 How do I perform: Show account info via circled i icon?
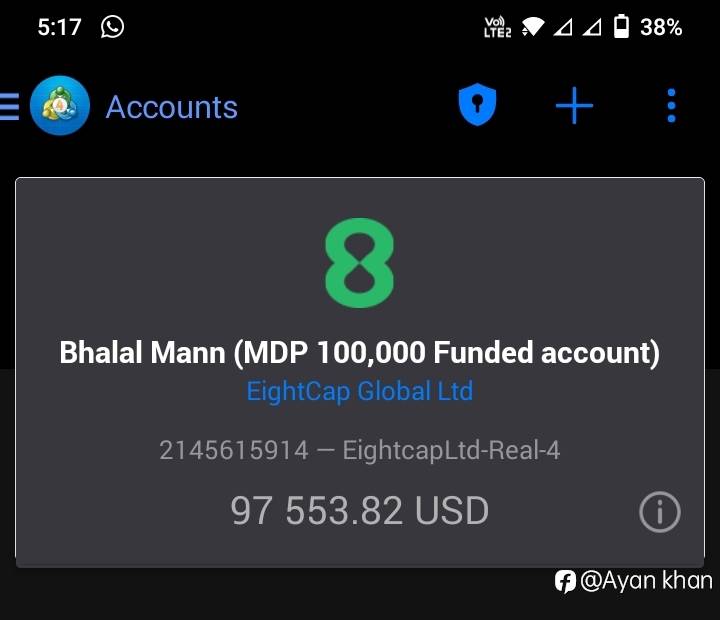tap(659, 512)
